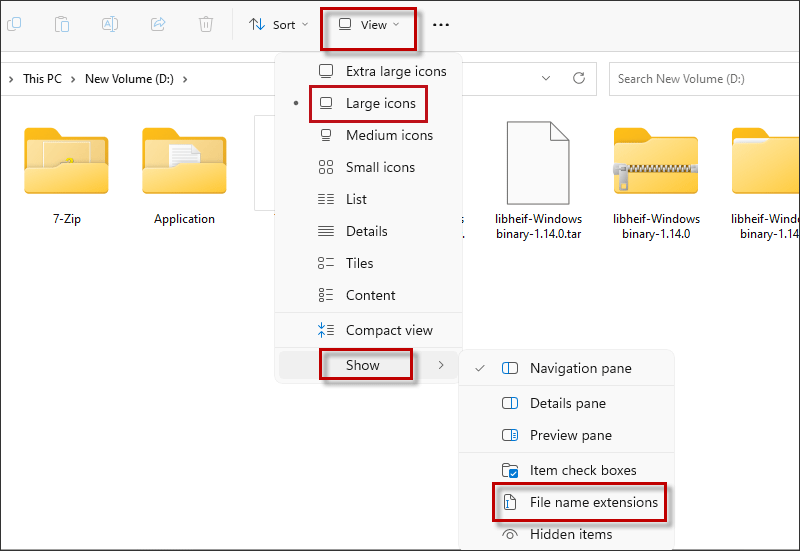This screenshot has width=800, height=551.
Task: Toggle the Details pane option
Action: click(567, 403)
